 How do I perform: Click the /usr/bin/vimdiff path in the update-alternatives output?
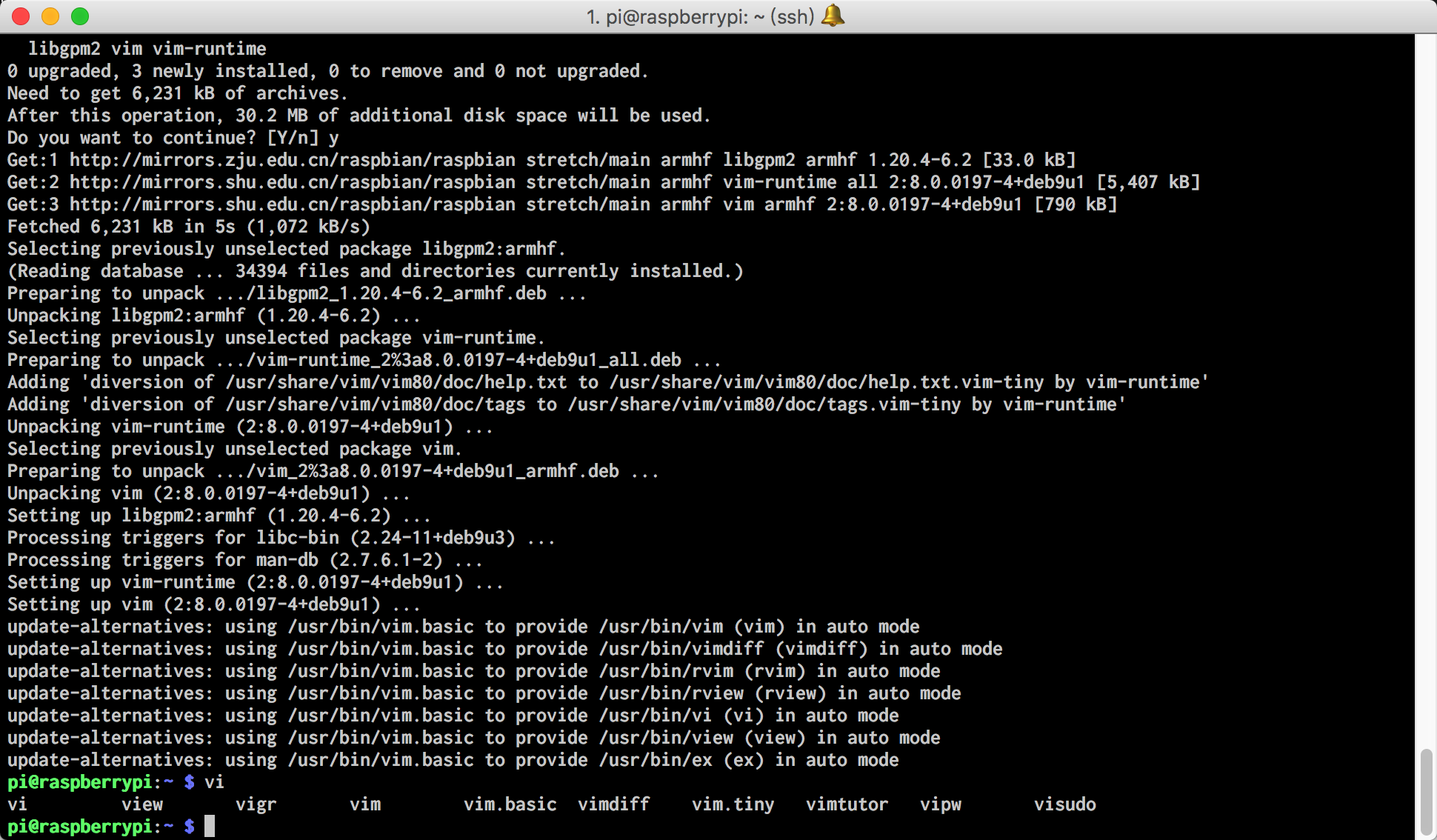point(681,649)
